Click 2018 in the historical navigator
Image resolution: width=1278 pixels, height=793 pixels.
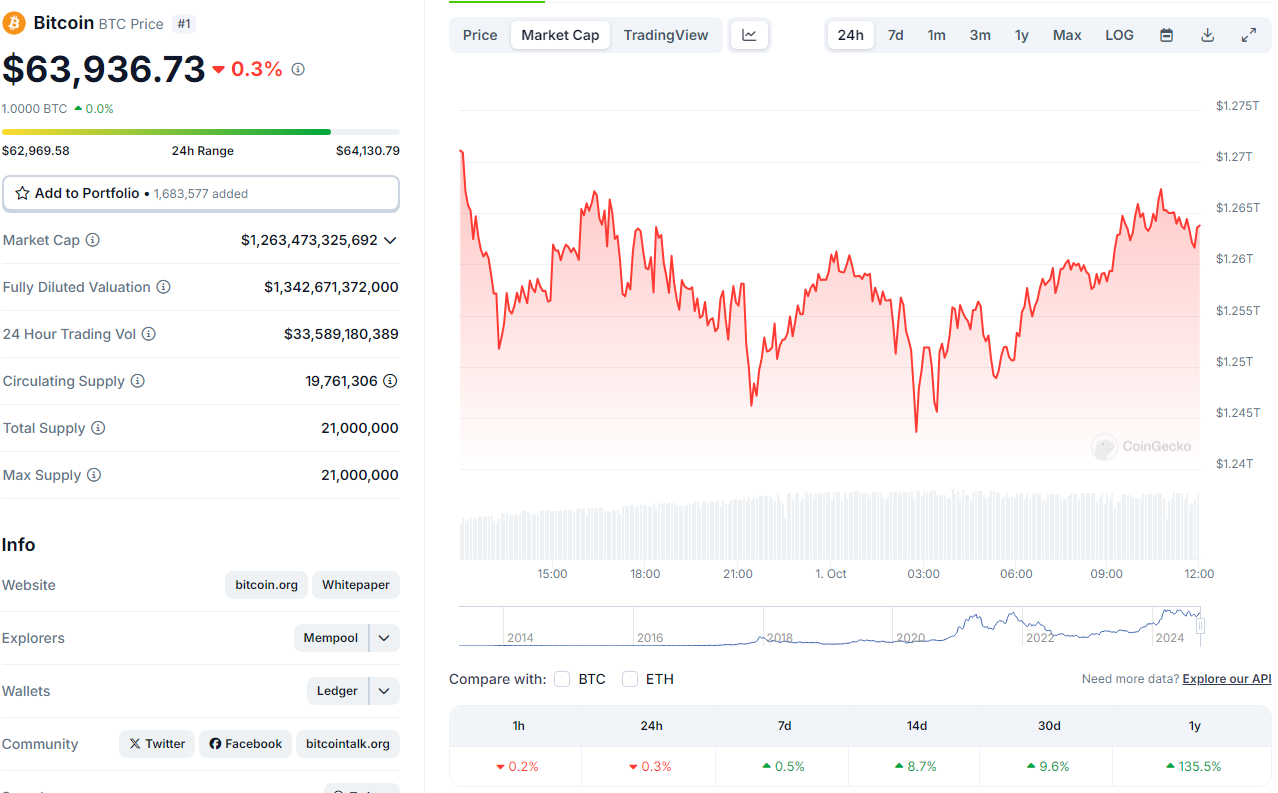click(x=779, y=637)
